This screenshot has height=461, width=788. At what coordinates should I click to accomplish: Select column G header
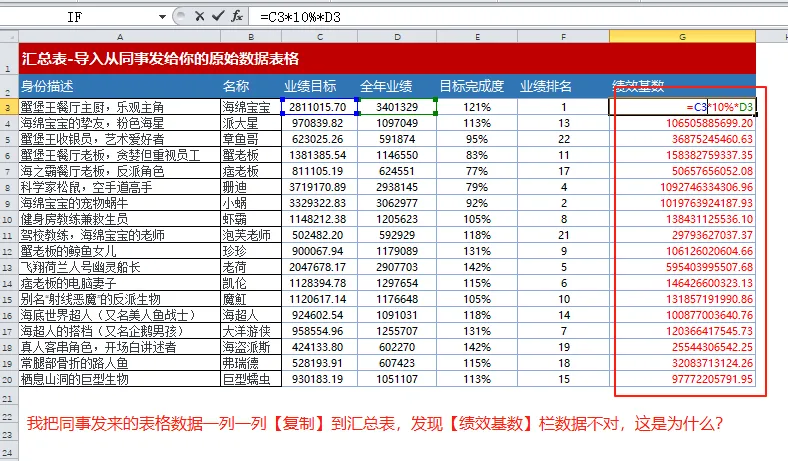click(x=682, y=37)
